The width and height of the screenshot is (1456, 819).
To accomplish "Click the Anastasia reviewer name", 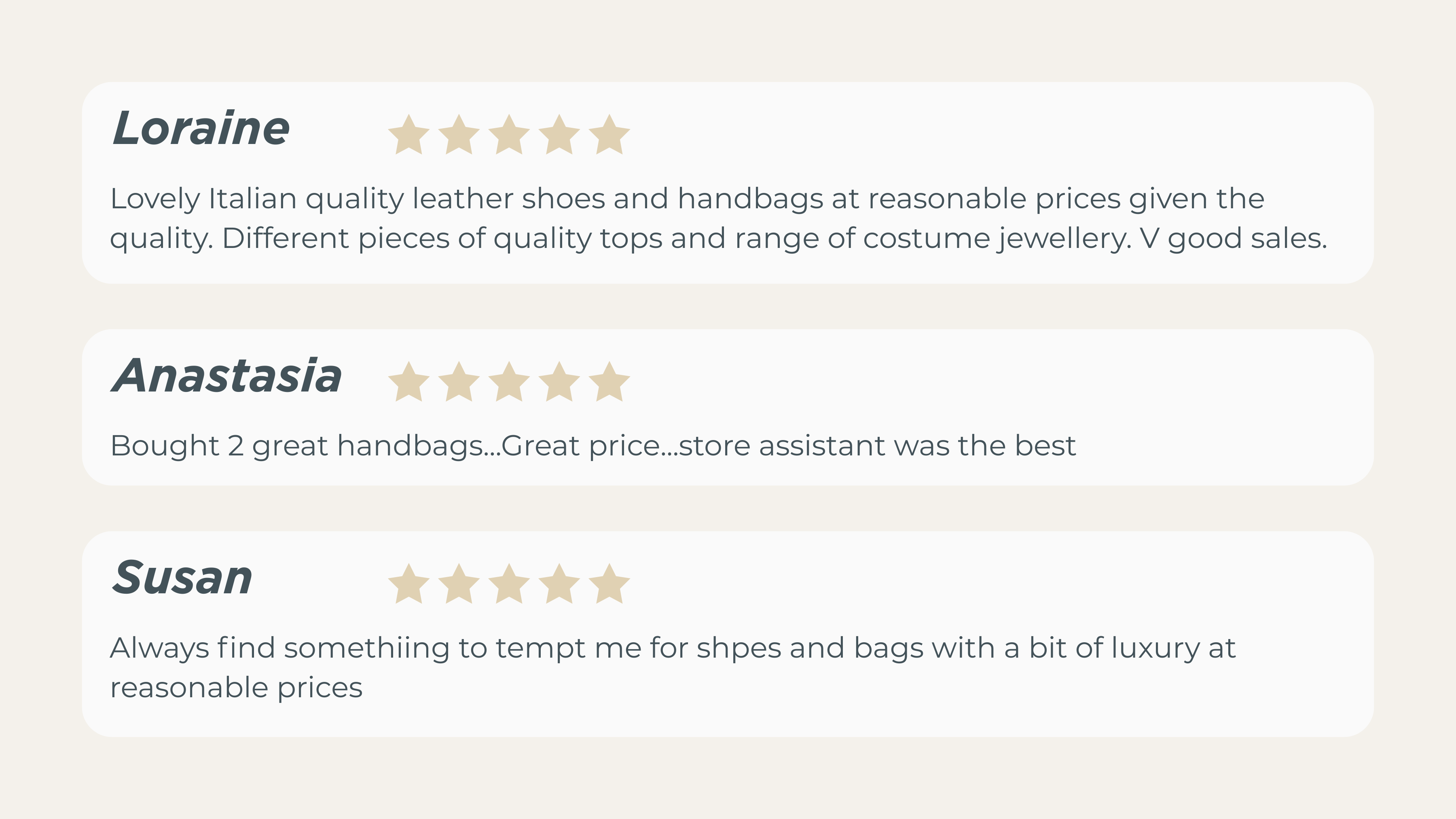I will 226,376.
